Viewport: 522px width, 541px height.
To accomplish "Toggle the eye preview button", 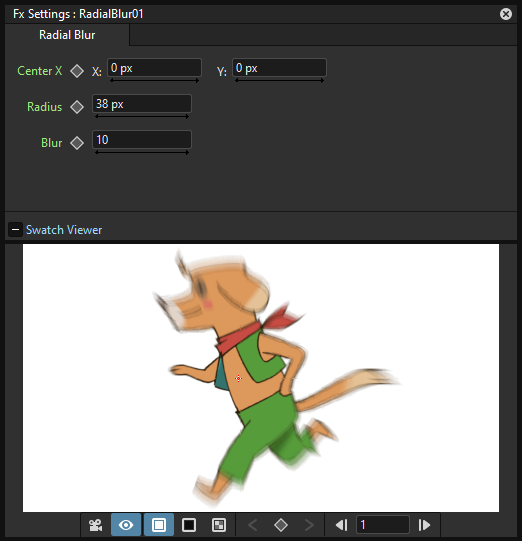I will click(126, 525).
